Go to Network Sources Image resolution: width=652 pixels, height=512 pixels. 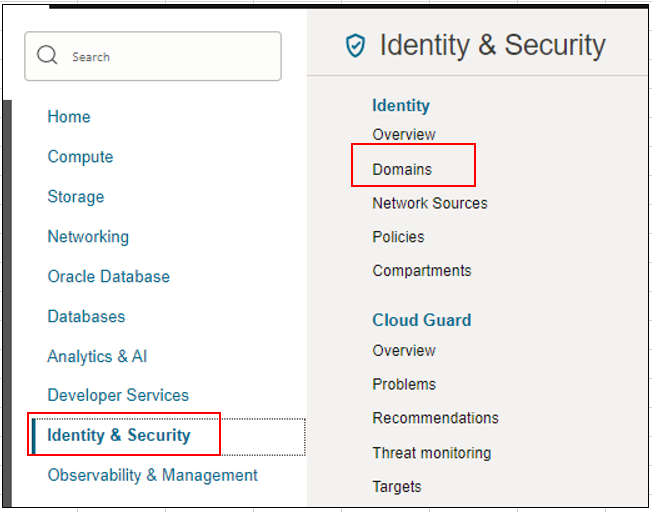(430, 203)
